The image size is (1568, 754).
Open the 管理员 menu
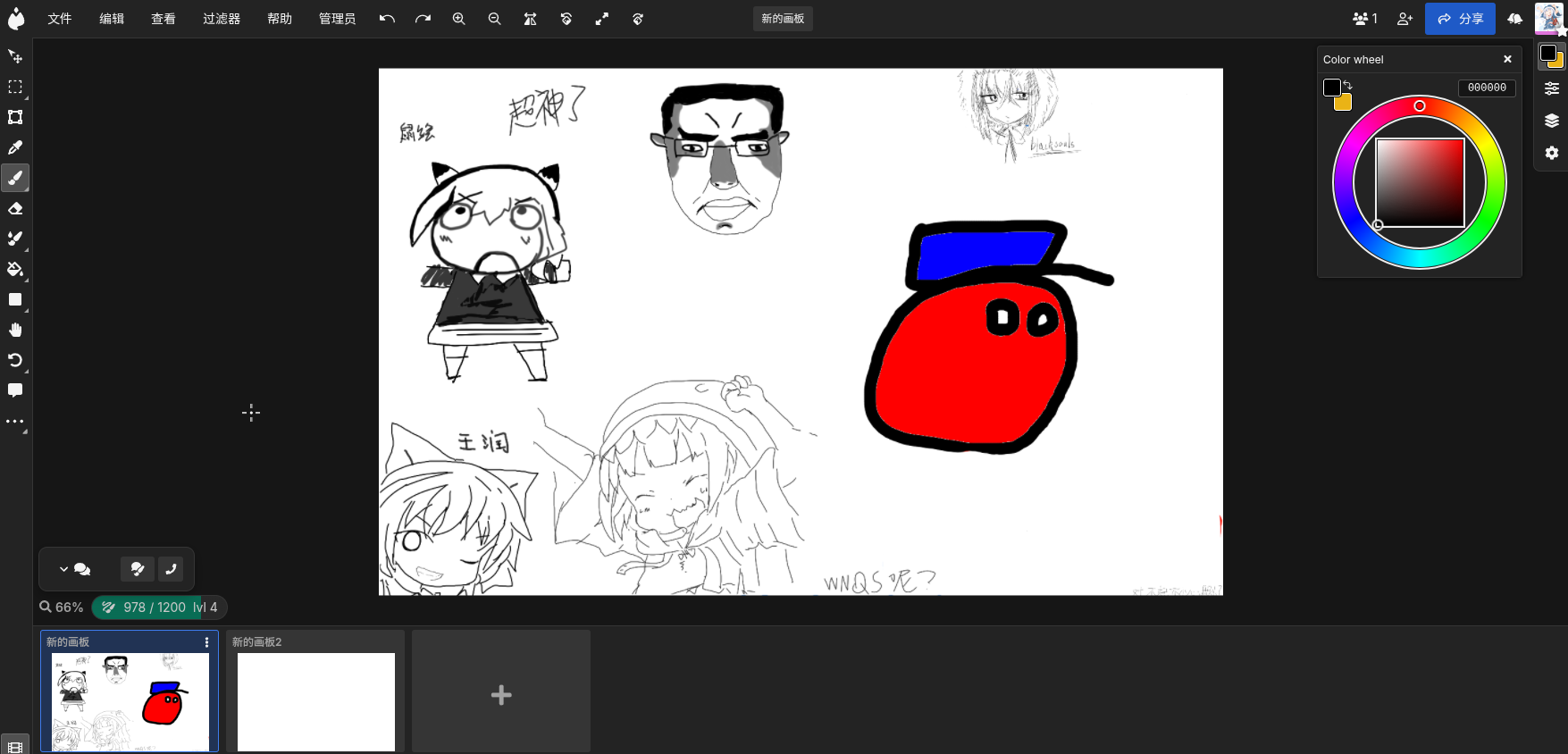point(337,19)
